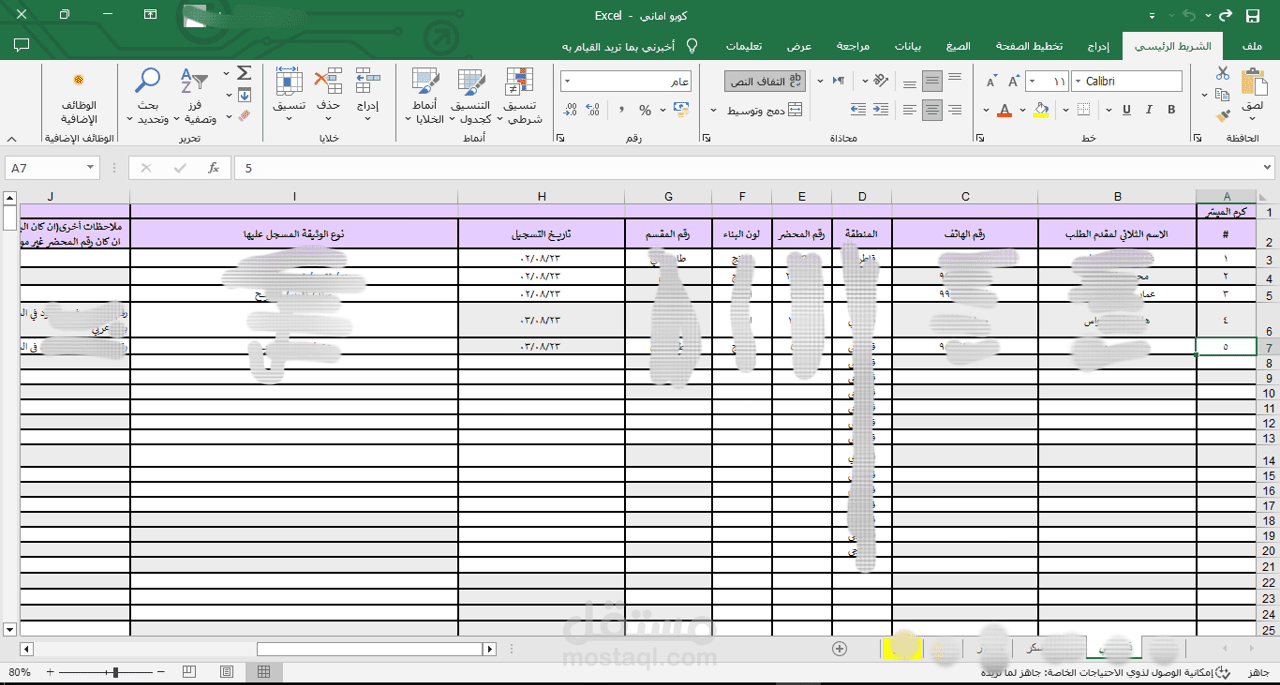Click the Decrease Decimal icon
This screenshot has height=685, width=1280.
[569, 110]
